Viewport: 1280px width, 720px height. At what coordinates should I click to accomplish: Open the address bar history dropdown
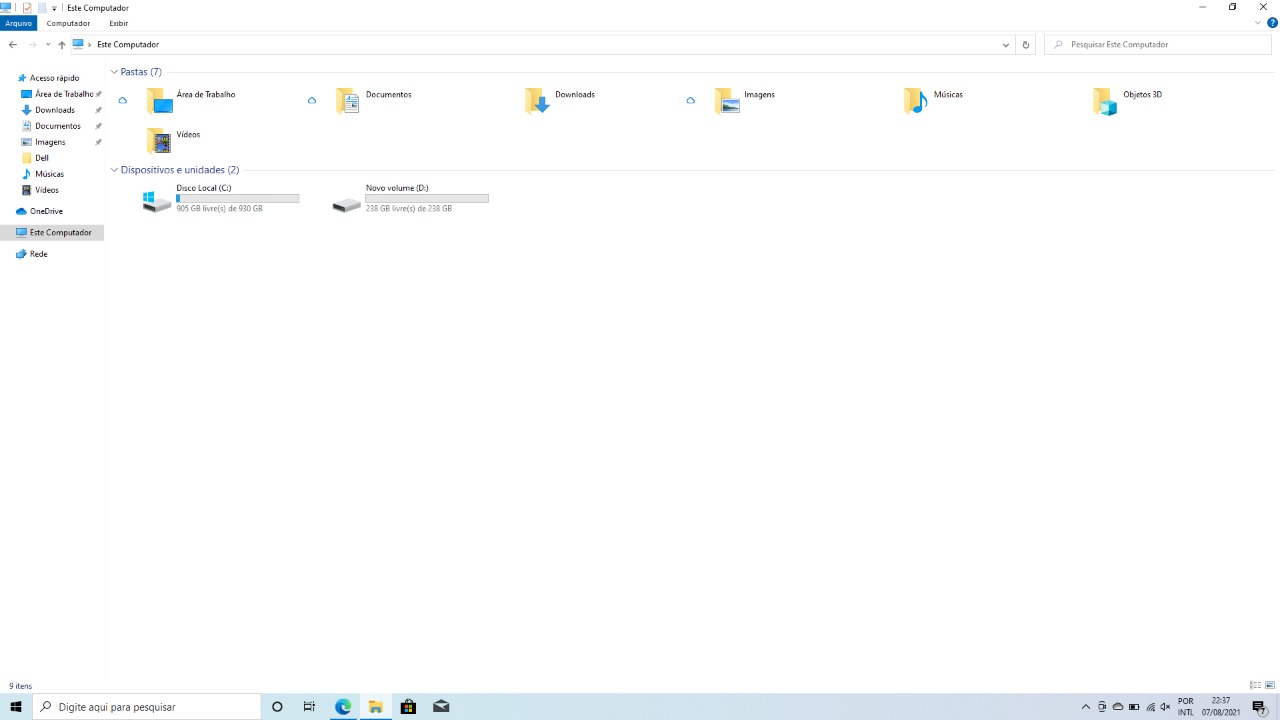[x=1005, y=44]
